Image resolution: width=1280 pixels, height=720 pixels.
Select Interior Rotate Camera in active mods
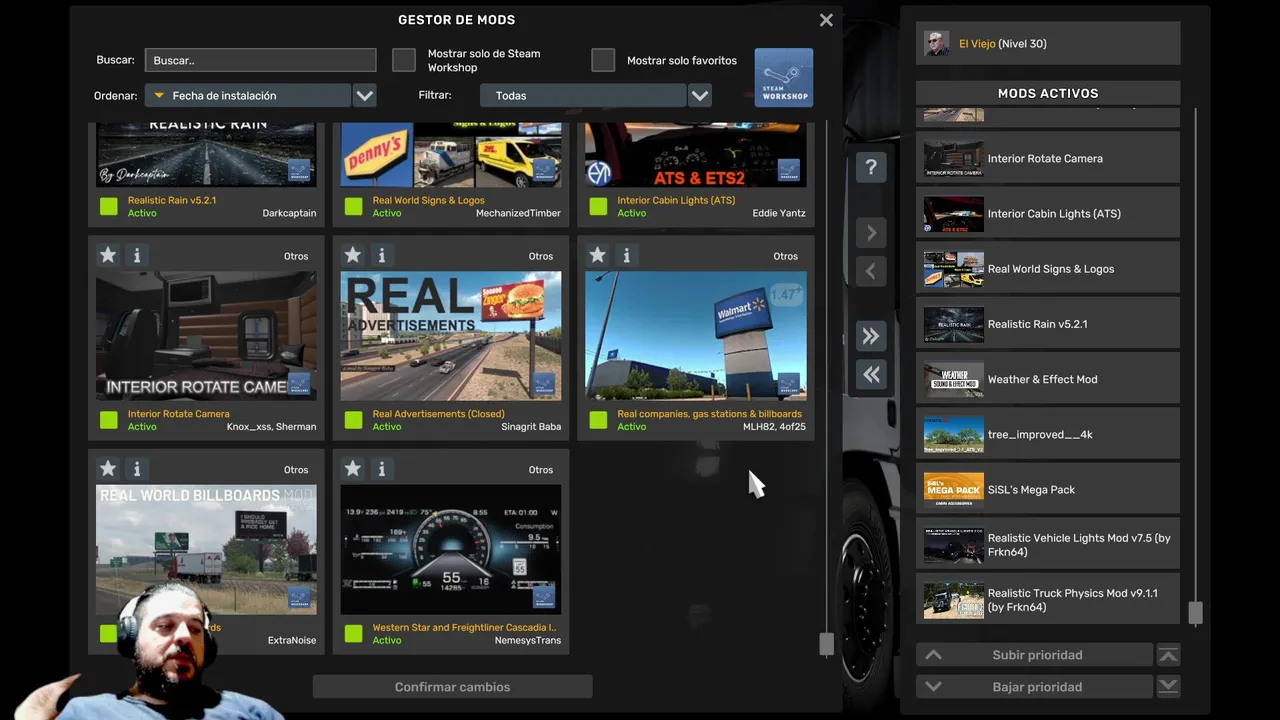(x=1048, y=158)
